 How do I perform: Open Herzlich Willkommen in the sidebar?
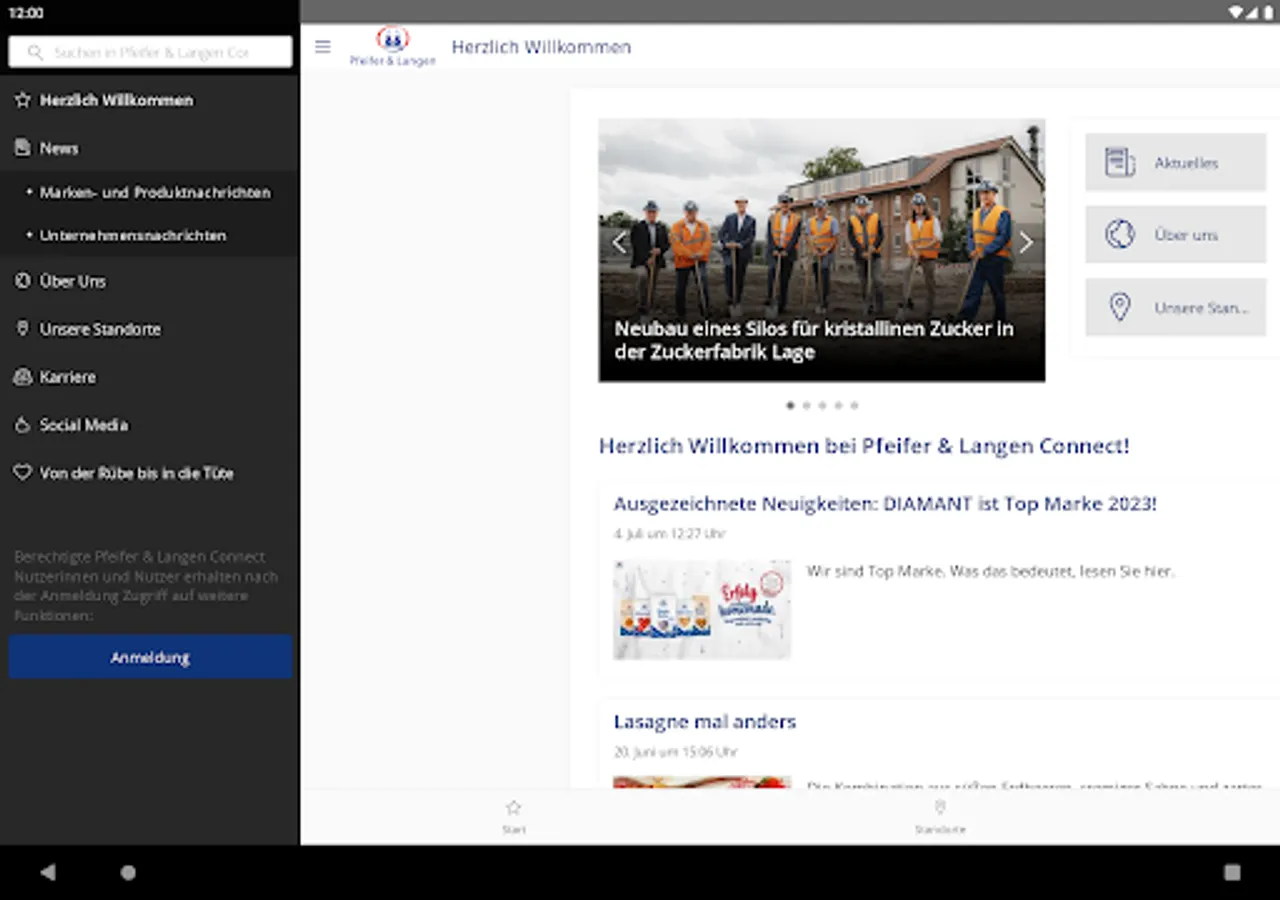[x=150, y=100]
